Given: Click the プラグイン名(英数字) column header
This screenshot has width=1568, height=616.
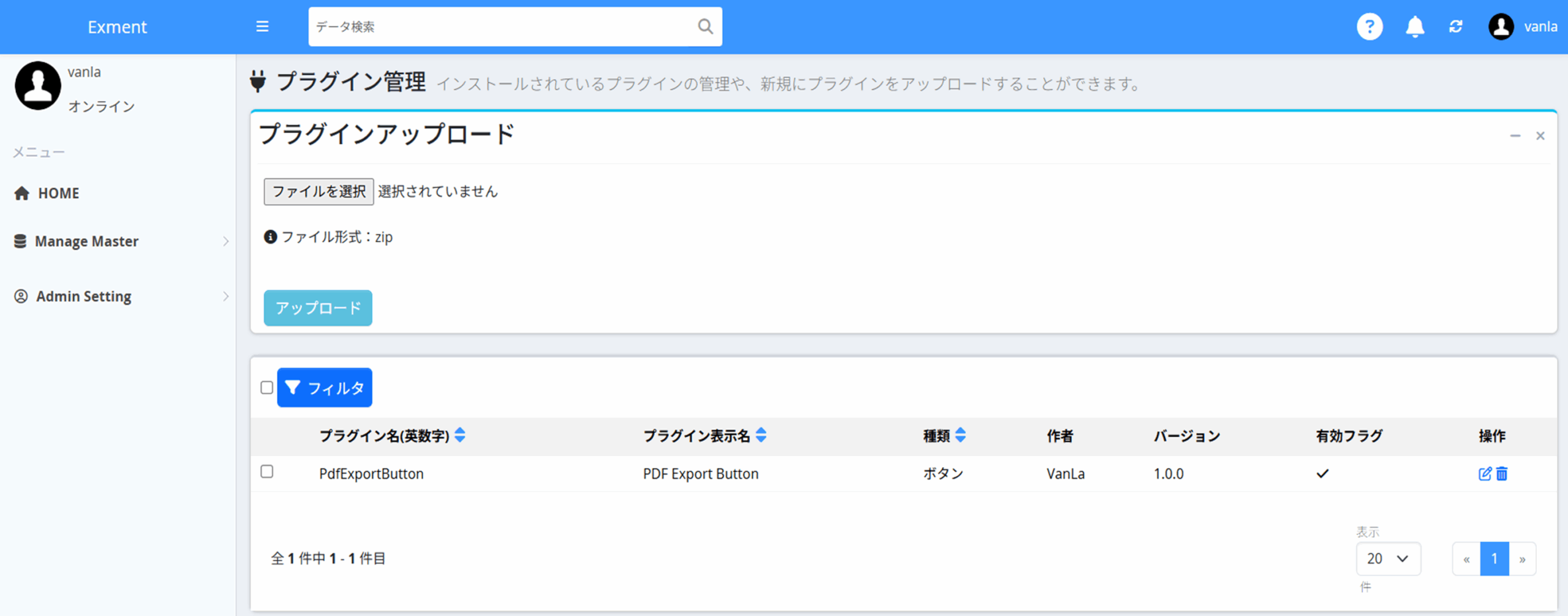Looking at the screenshot, I should (x=384, y=436).
